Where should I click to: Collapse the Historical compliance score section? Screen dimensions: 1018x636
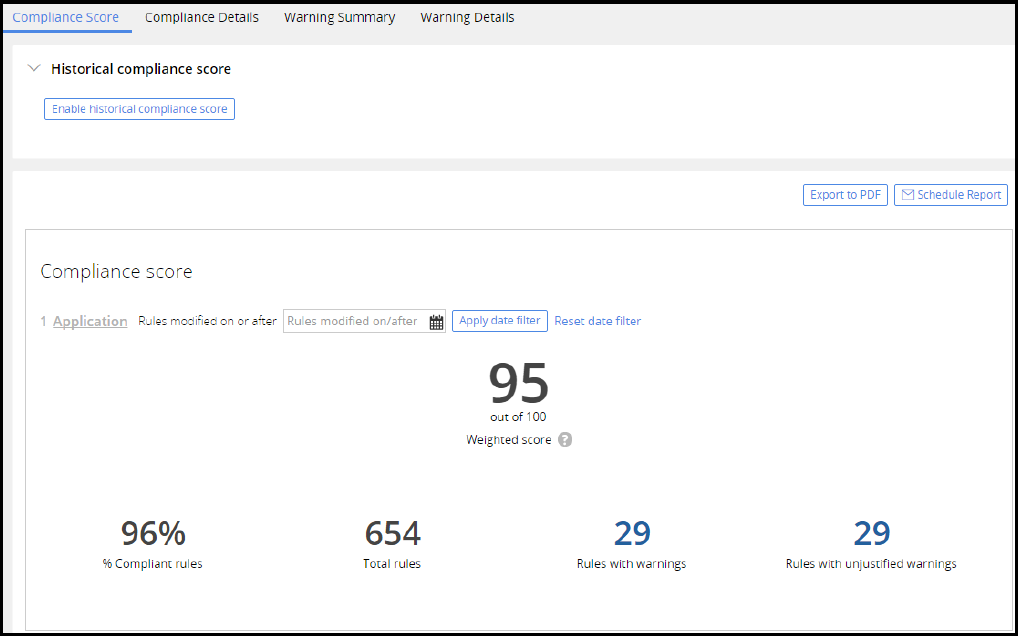(34, 69)
